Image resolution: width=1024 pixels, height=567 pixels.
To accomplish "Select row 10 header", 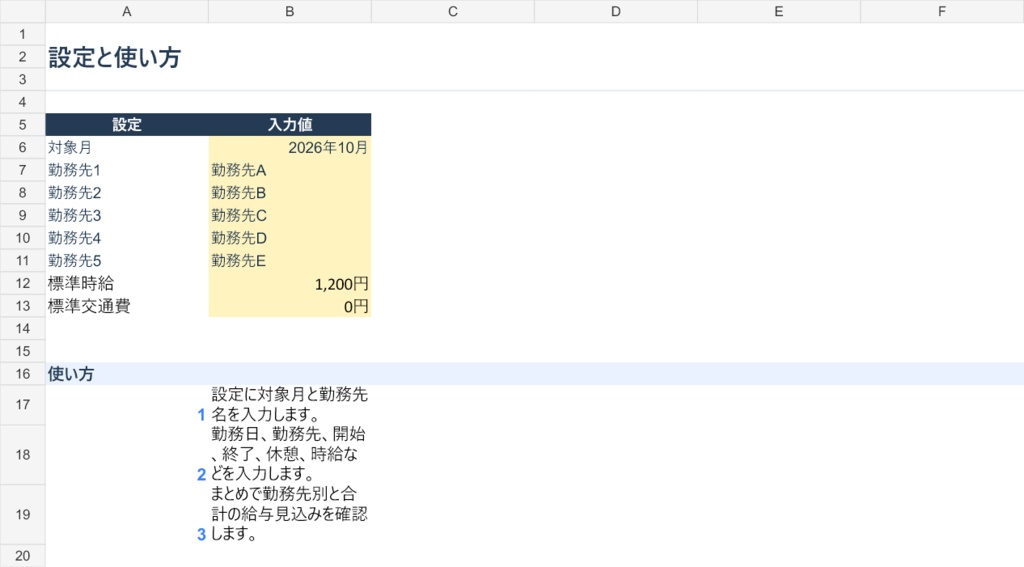I will [x=22, y=238].
